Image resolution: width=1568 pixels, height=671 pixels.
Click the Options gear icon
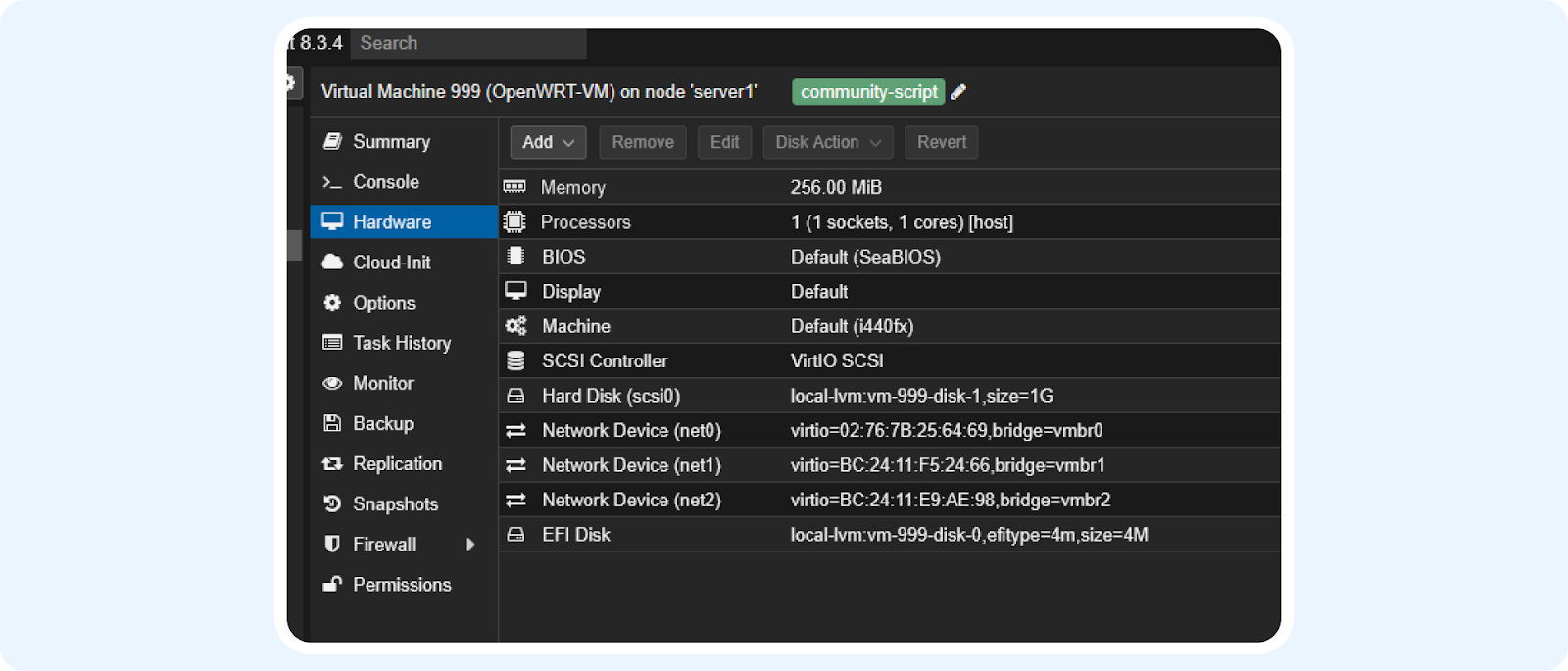(x=332, y=303)
